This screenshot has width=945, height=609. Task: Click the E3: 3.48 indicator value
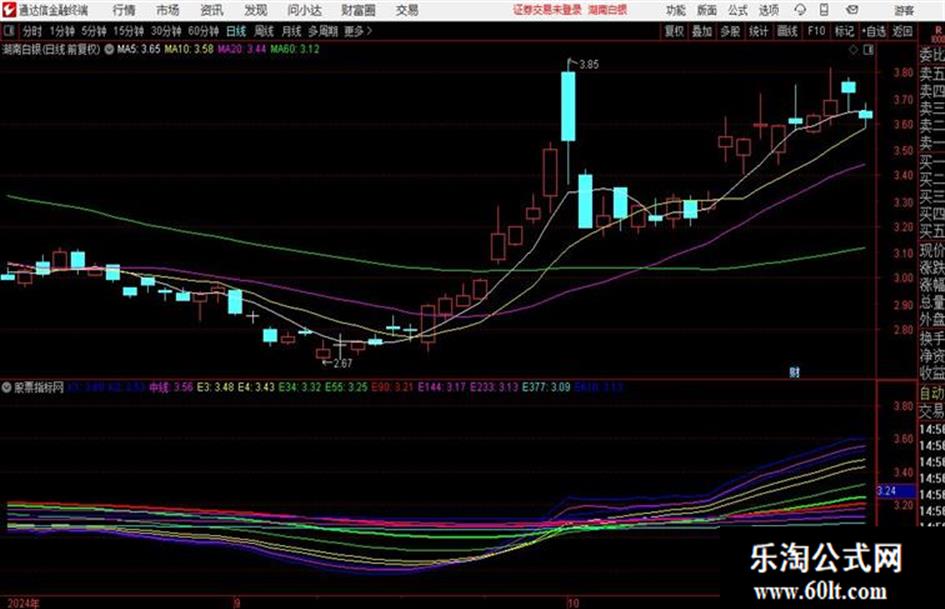coord(215,387)
